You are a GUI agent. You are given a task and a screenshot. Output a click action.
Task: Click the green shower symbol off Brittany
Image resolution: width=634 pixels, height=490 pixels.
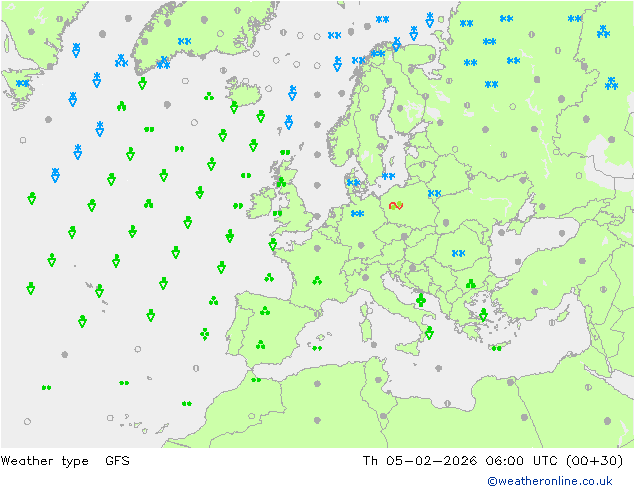[x=273, y=244]
